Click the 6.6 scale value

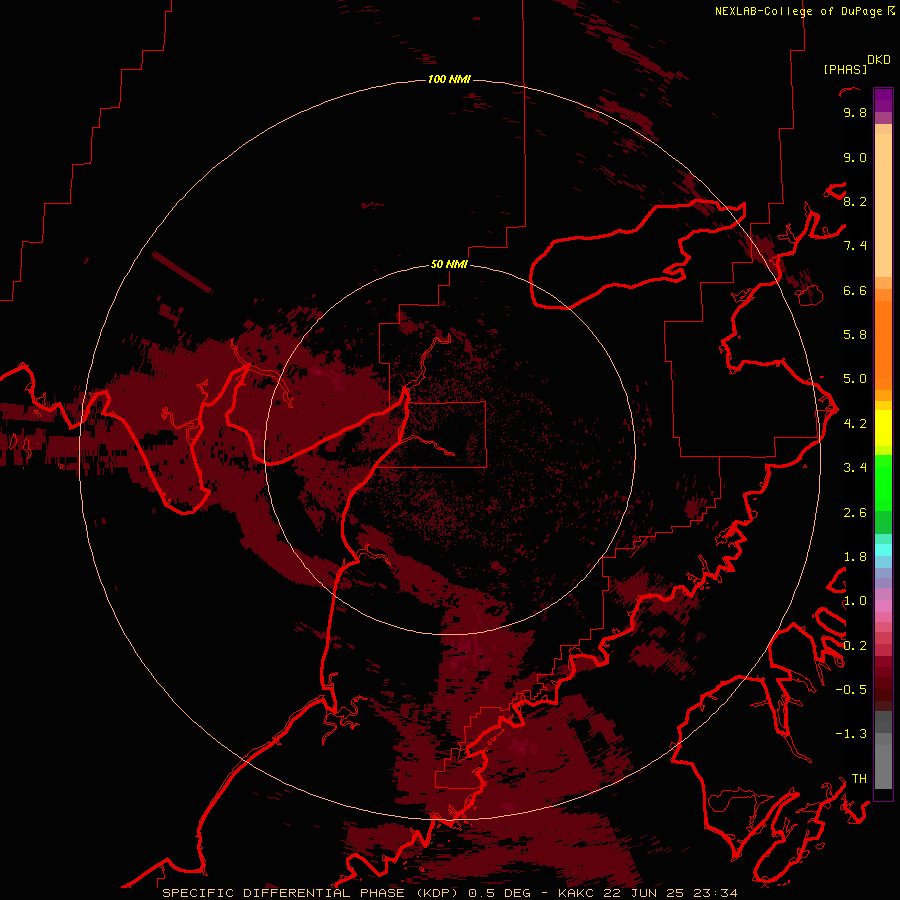pyautogui.click(x=855, y=290)
